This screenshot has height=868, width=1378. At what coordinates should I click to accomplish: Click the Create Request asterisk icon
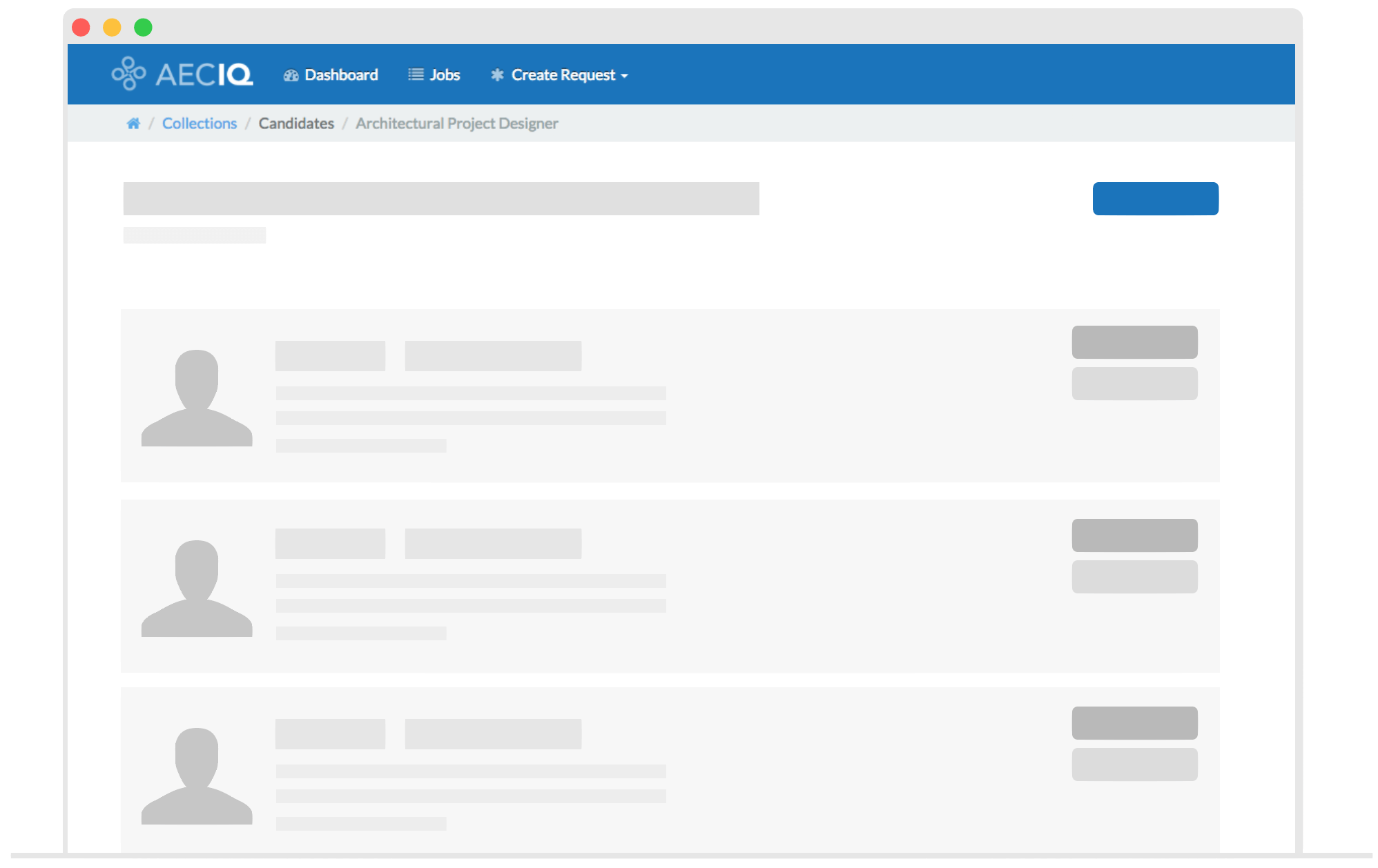pos(497,75)
